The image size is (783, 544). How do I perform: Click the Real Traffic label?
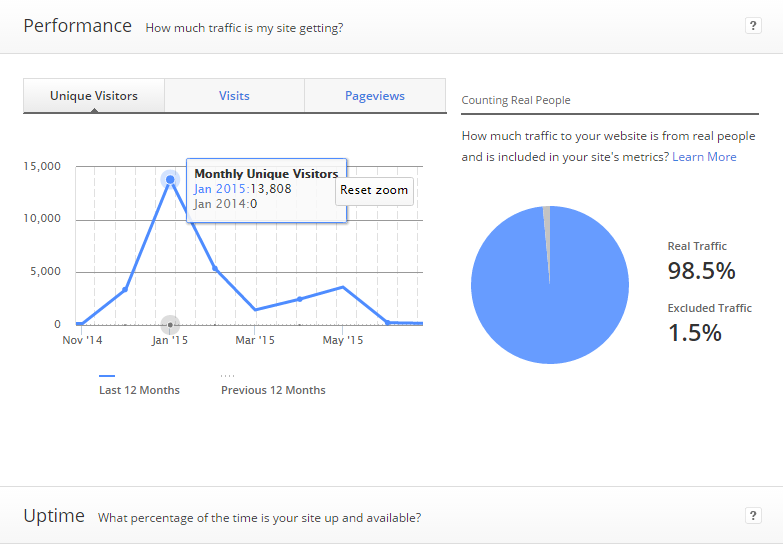697,246
